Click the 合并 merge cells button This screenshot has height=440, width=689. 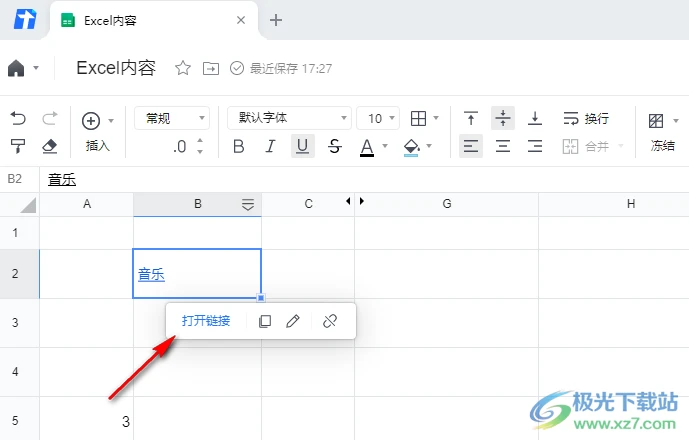tap(585, 146)
